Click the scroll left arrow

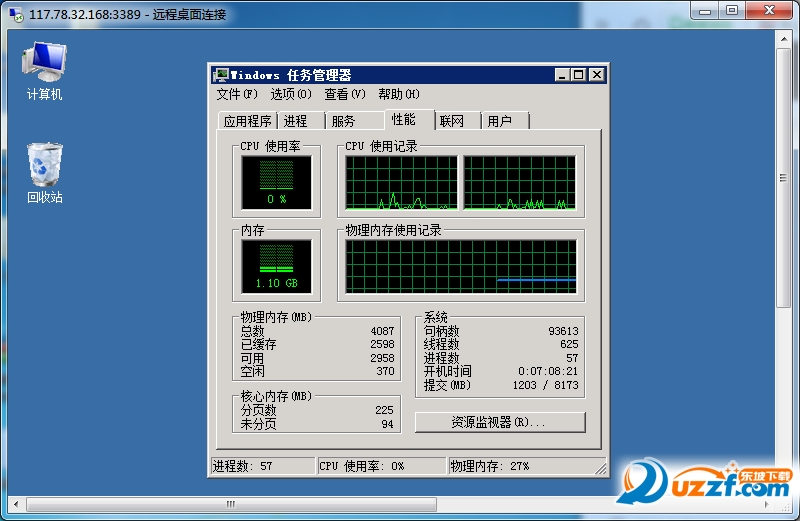(16, 505)
